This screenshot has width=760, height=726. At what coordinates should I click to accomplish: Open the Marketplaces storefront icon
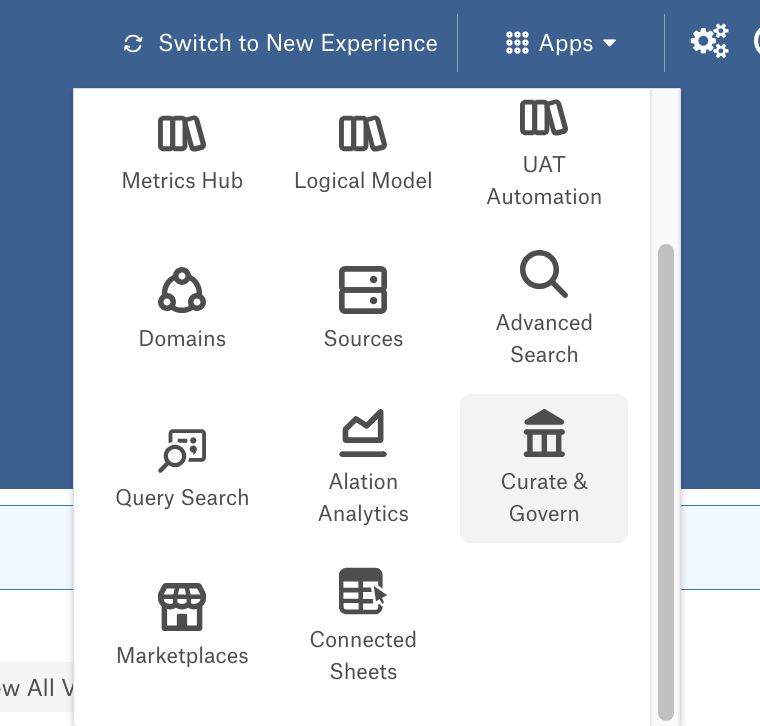point(182,607)
